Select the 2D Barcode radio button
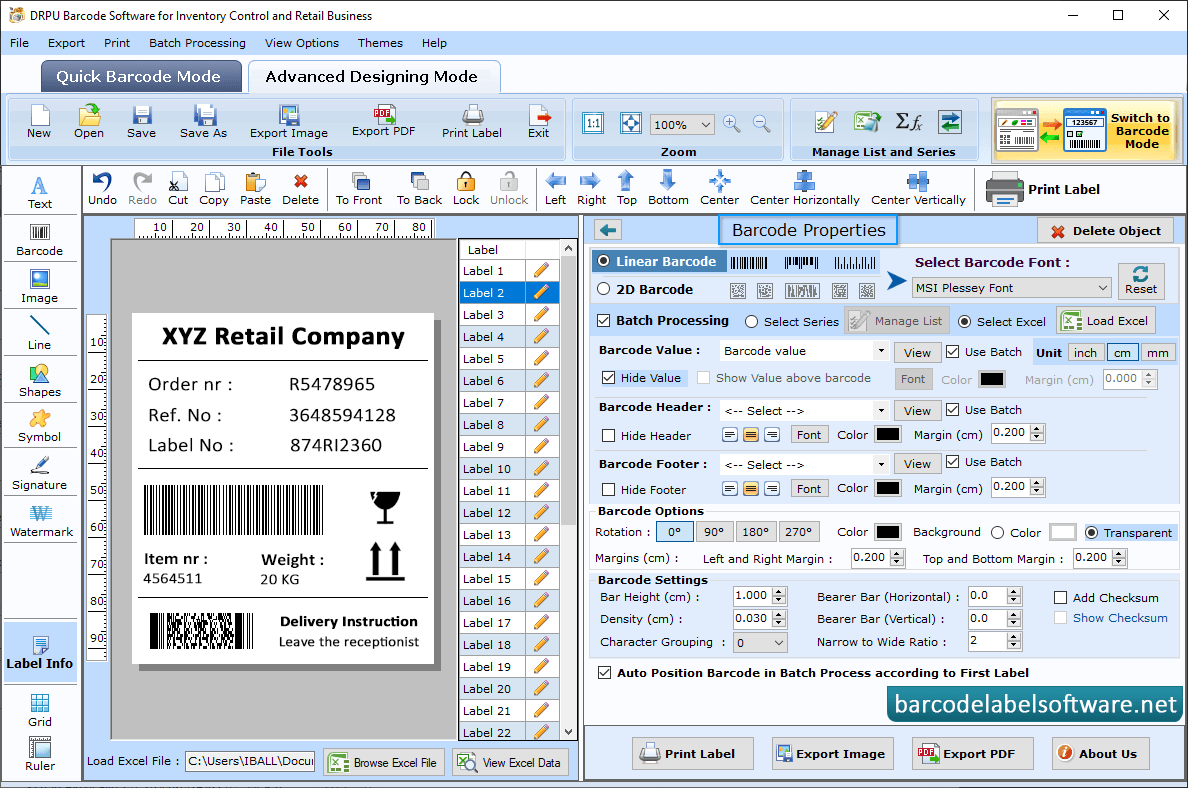 point(604,289)
